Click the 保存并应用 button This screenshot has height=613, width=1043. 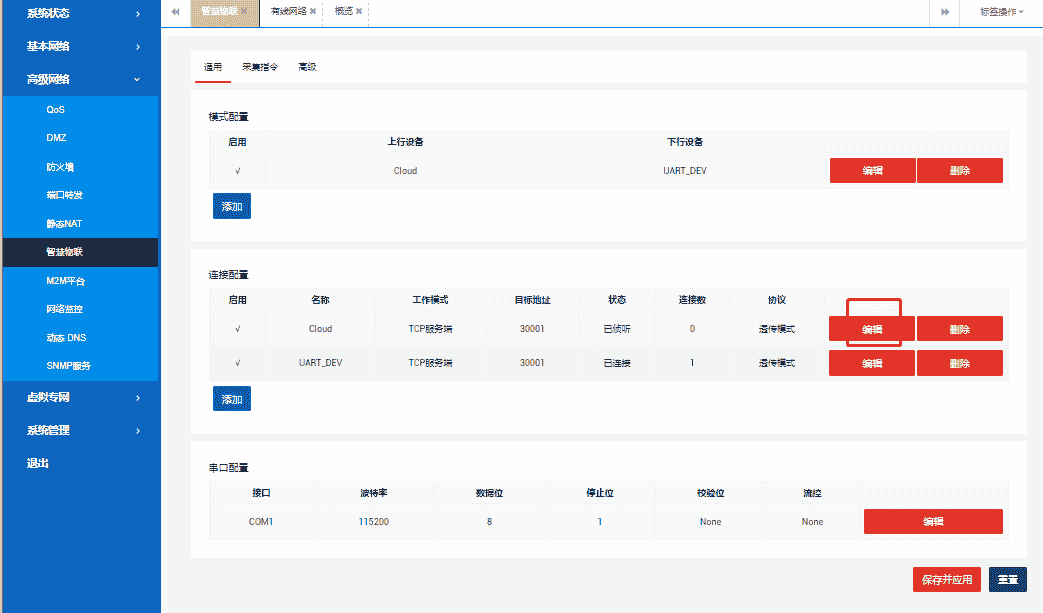[x=946, y=580]
